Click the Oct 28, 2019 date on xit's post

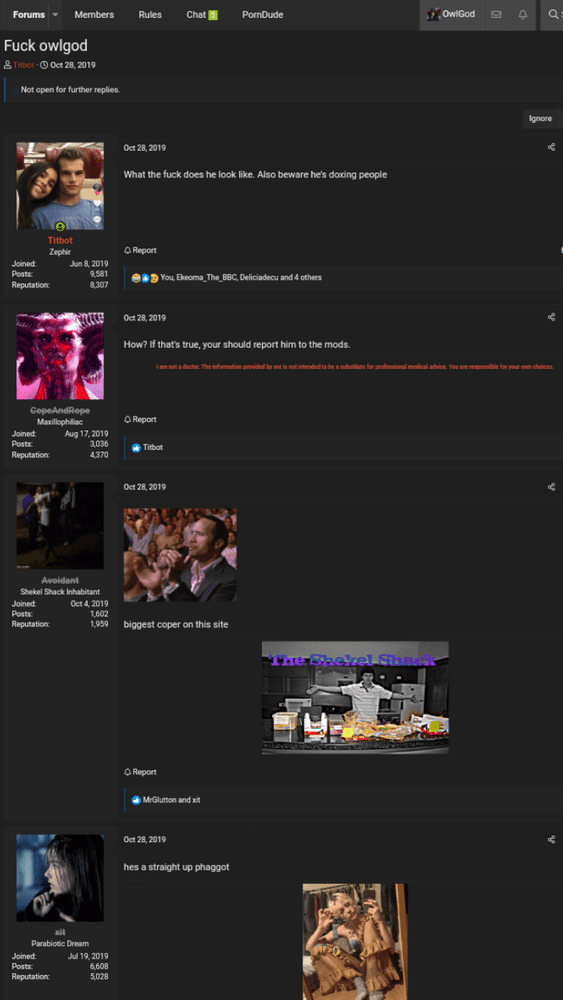tap(145, 840)
